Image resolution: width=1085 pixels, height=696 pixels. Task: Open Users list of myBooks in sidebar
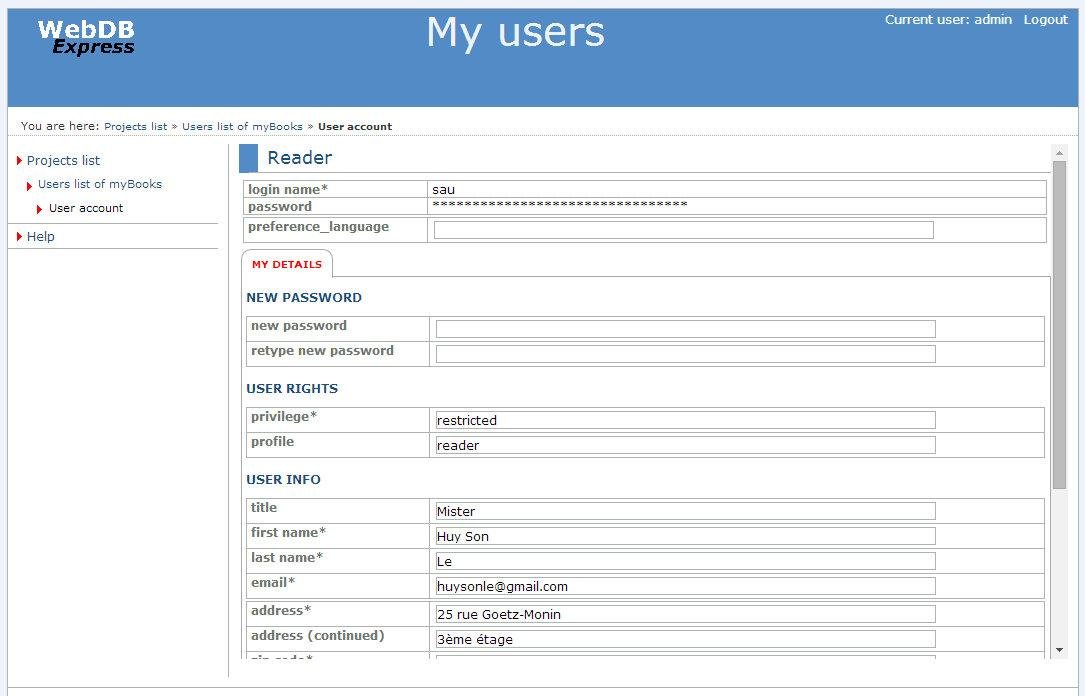100,185
